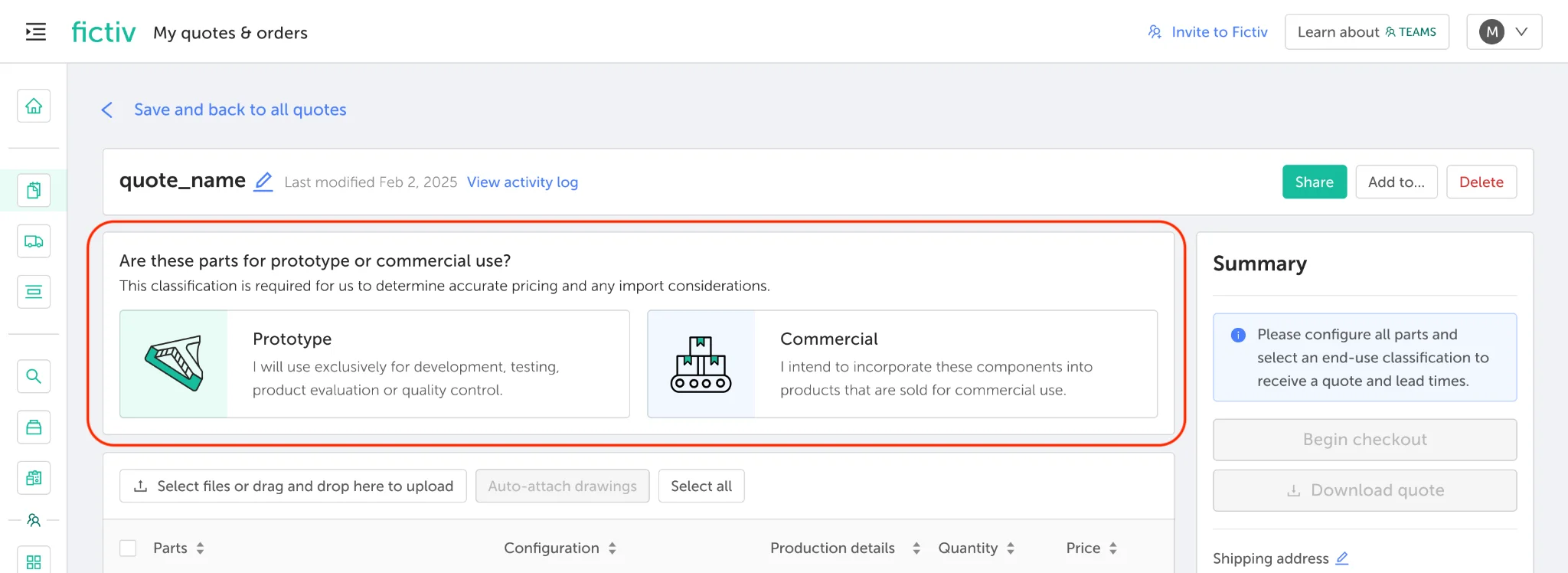Click the list lines sidebar icon
Screen dimensions: 1568x573
point(34,292)
